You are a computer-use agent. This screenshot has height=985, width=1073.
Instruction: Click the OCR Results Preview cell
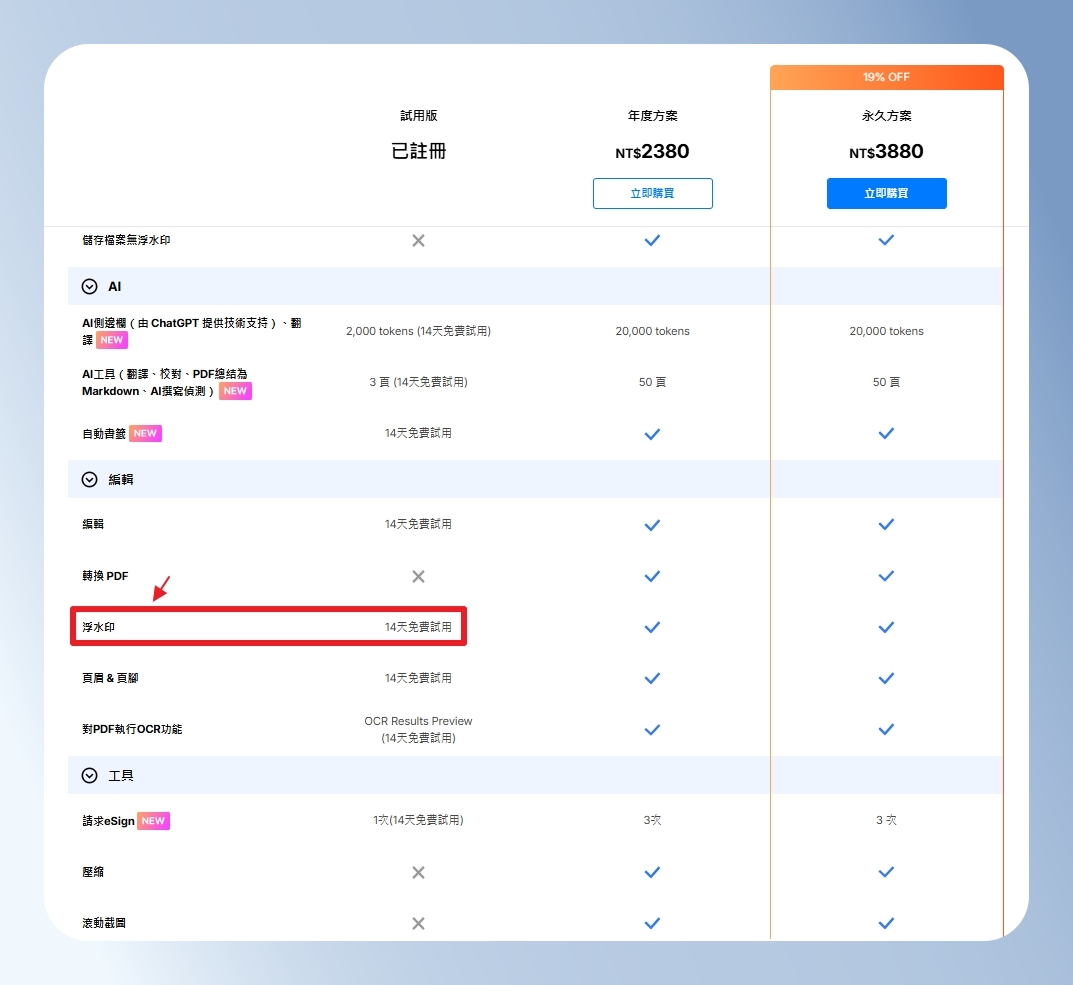coord(418,729)
